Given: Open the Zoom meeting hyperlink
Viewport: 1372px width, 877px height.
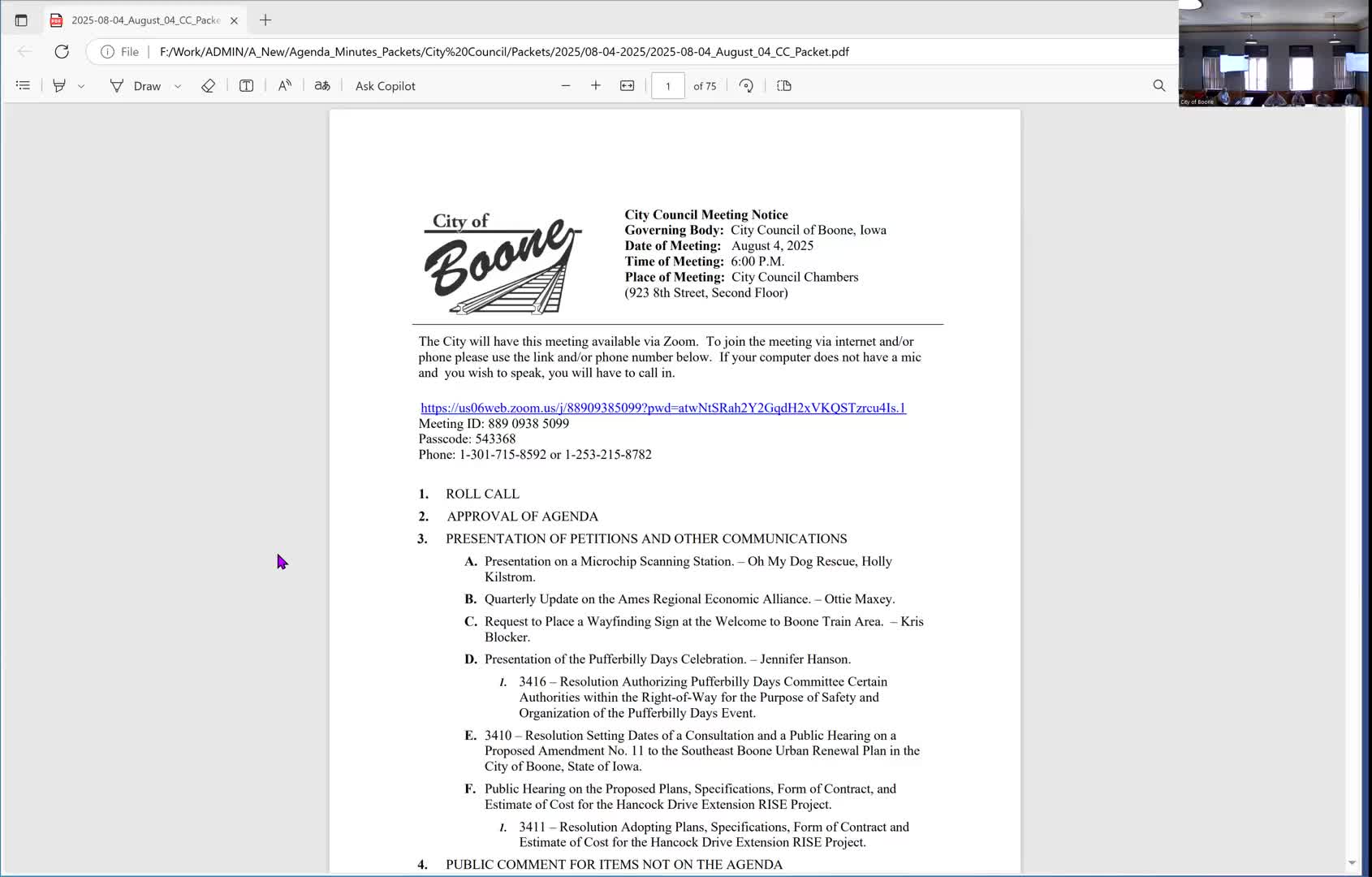Looking at the screenshot, I should pos(662,408).
